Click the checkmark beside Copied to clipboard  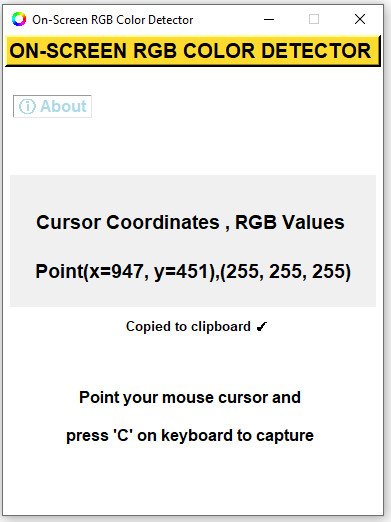click(262, 326)
